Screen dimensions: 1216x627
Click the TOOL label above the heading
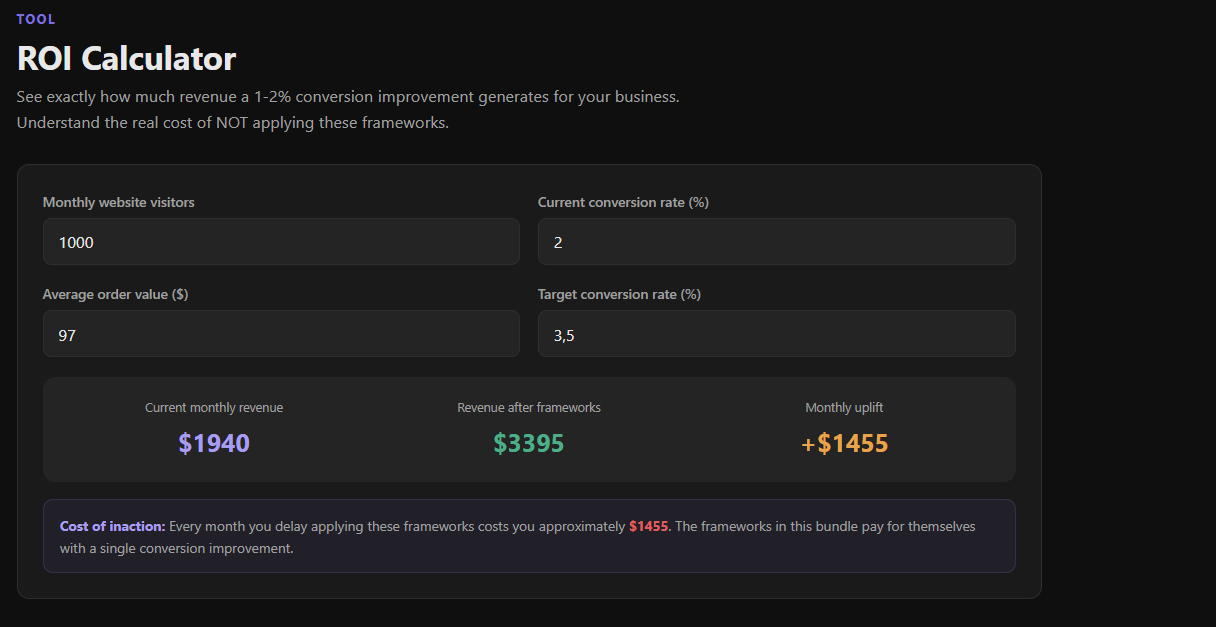point(36,19)
